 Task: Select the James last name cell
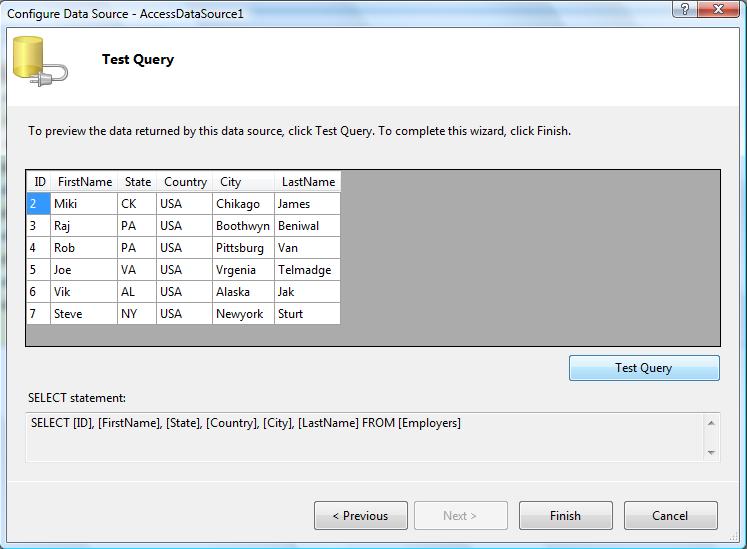coord(308,203)
